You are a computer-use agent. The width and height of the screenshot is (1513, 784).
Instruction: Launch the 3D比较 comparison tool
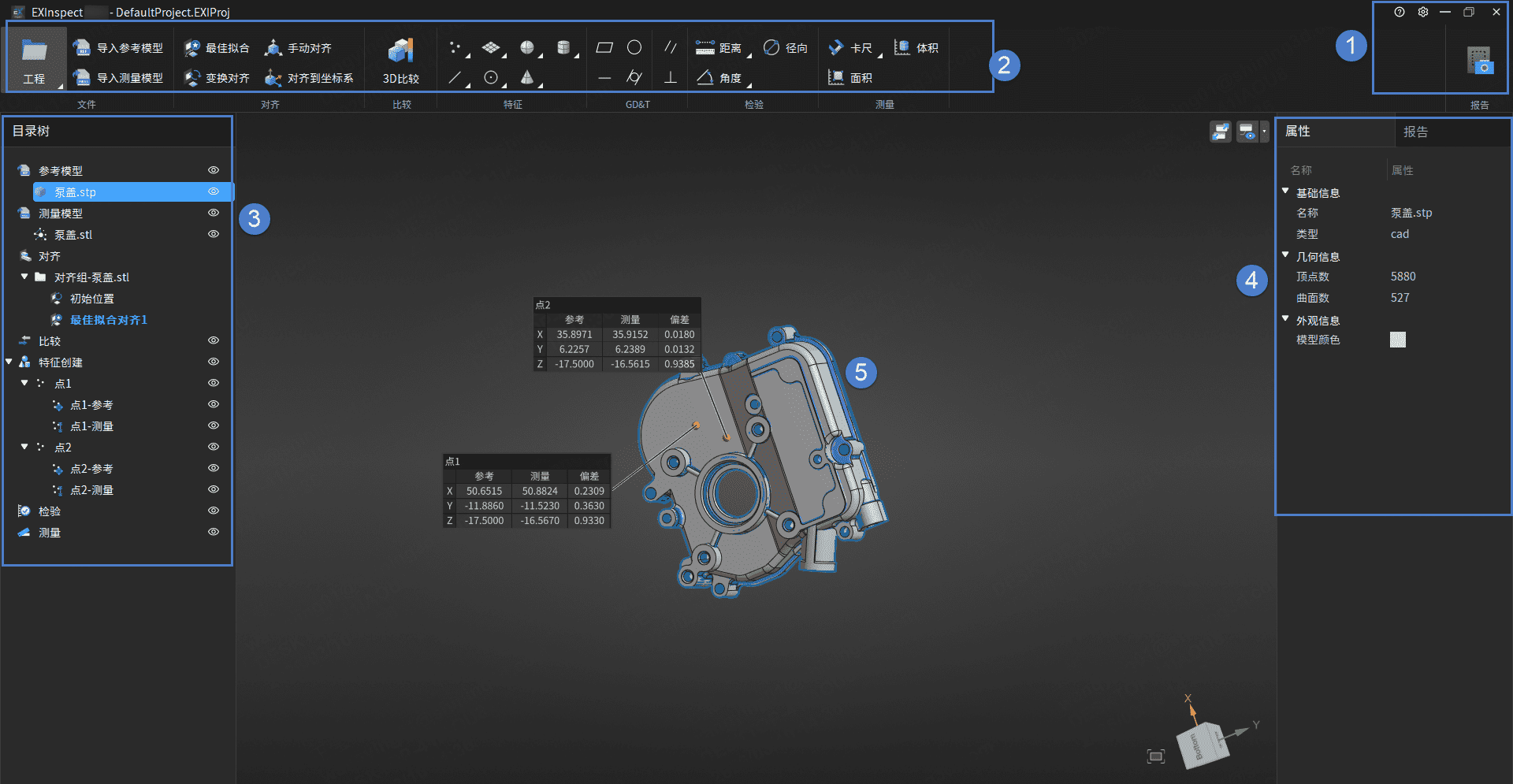[401, 61]
